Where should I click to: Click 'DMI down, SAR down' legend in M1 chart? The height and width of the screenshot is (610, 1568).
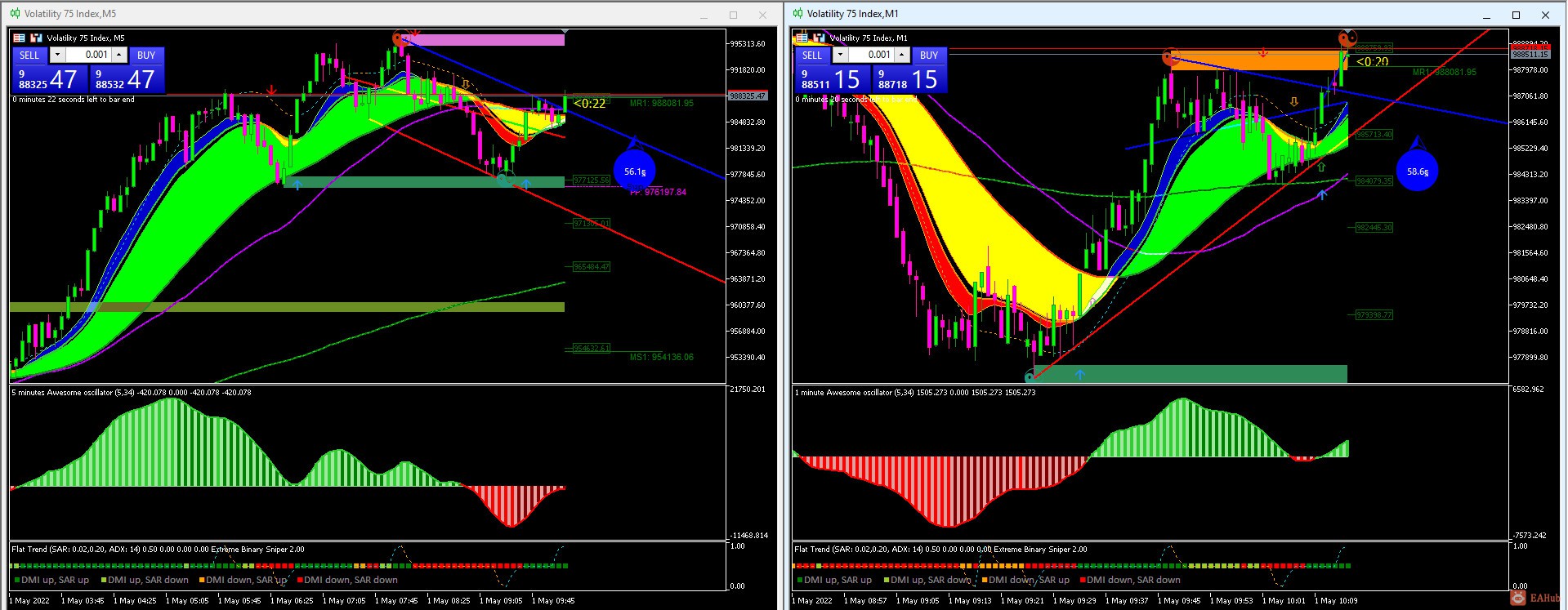(x=1130, y=580)
